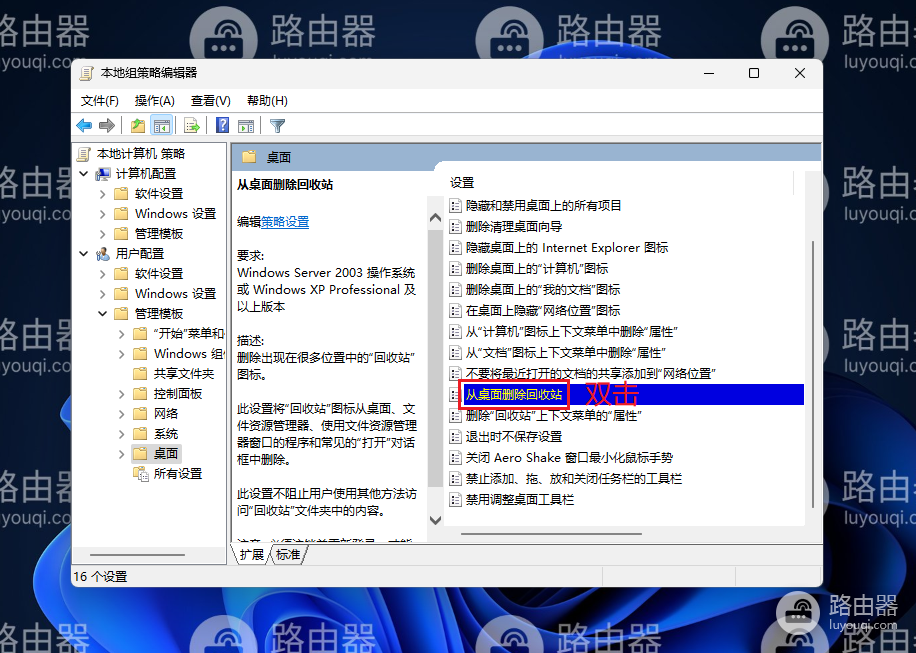Viewport: 916px width, 653px height.
Task: Click the policy icon beside 隐藏和禁用桌面上的所有项目
Action: pos(455,206)
